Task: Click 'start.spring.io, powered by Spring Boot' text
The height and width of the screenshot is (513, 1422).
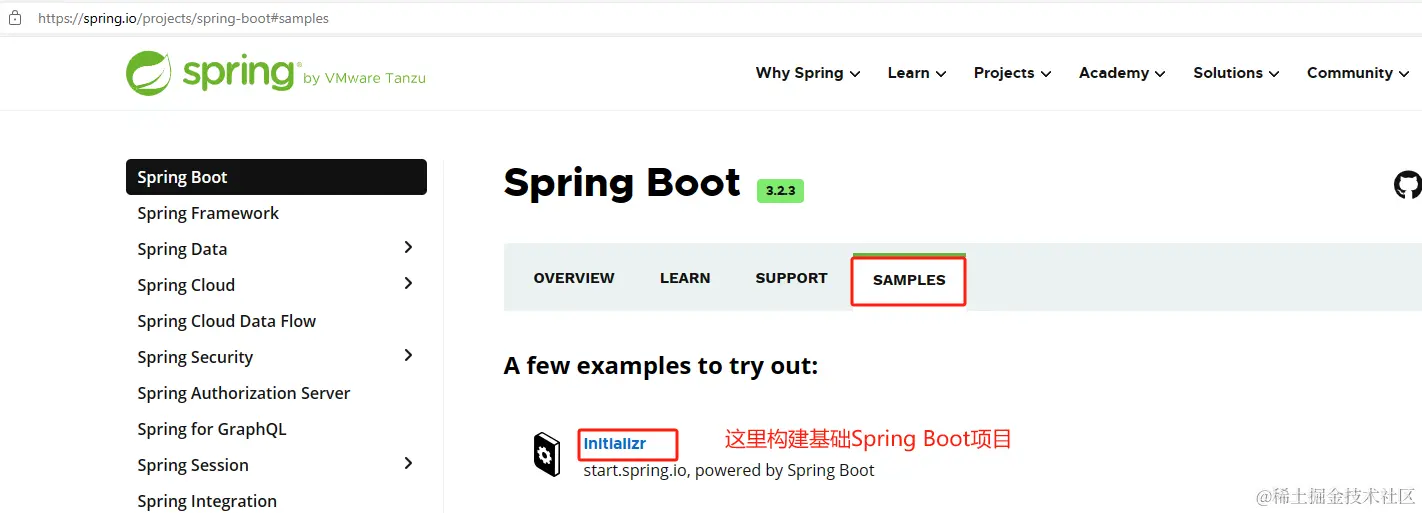Action: click(729, 470)
